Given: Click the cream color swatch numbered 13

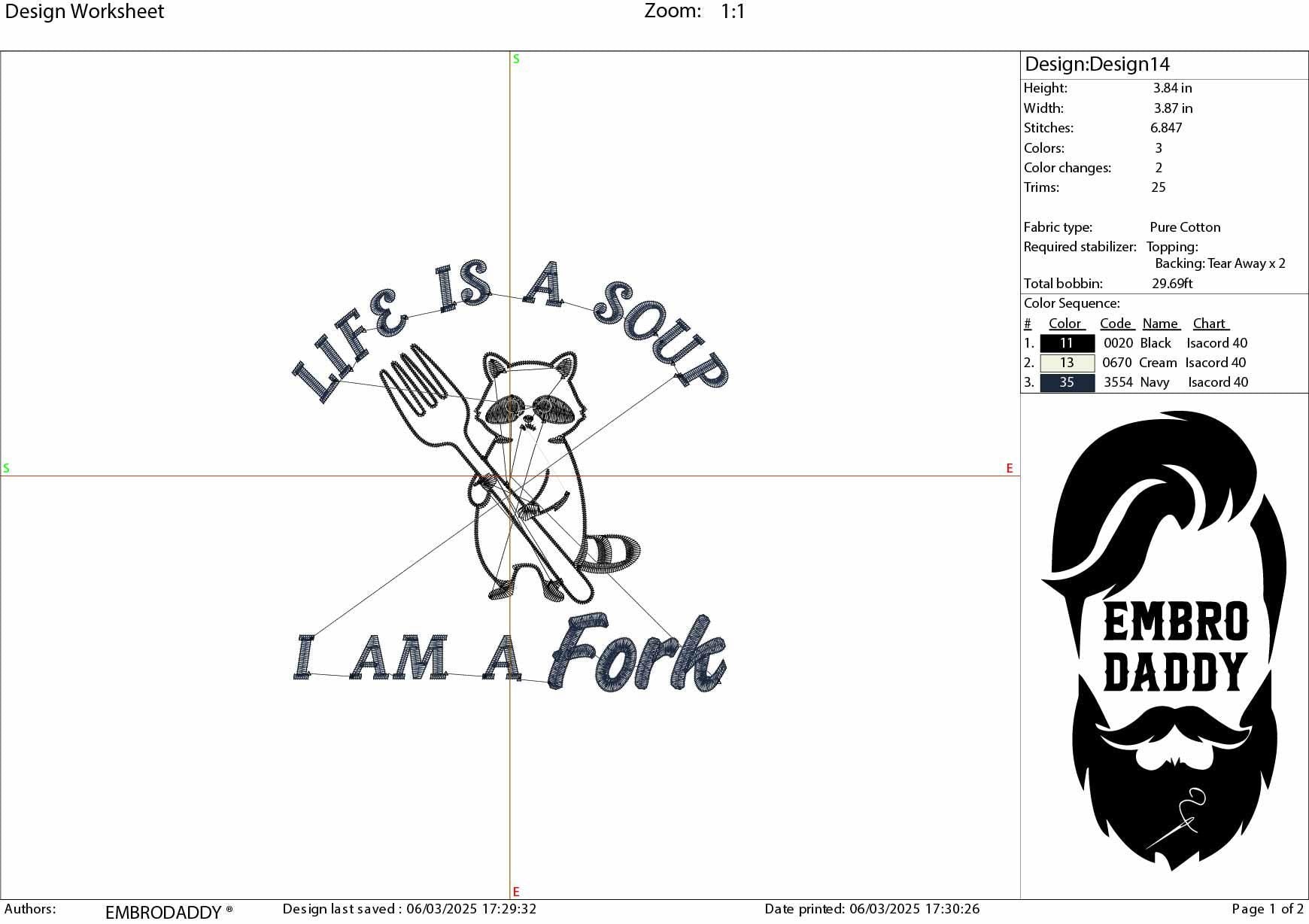Looking at the screenshot, I should (x=1067, y=363).
